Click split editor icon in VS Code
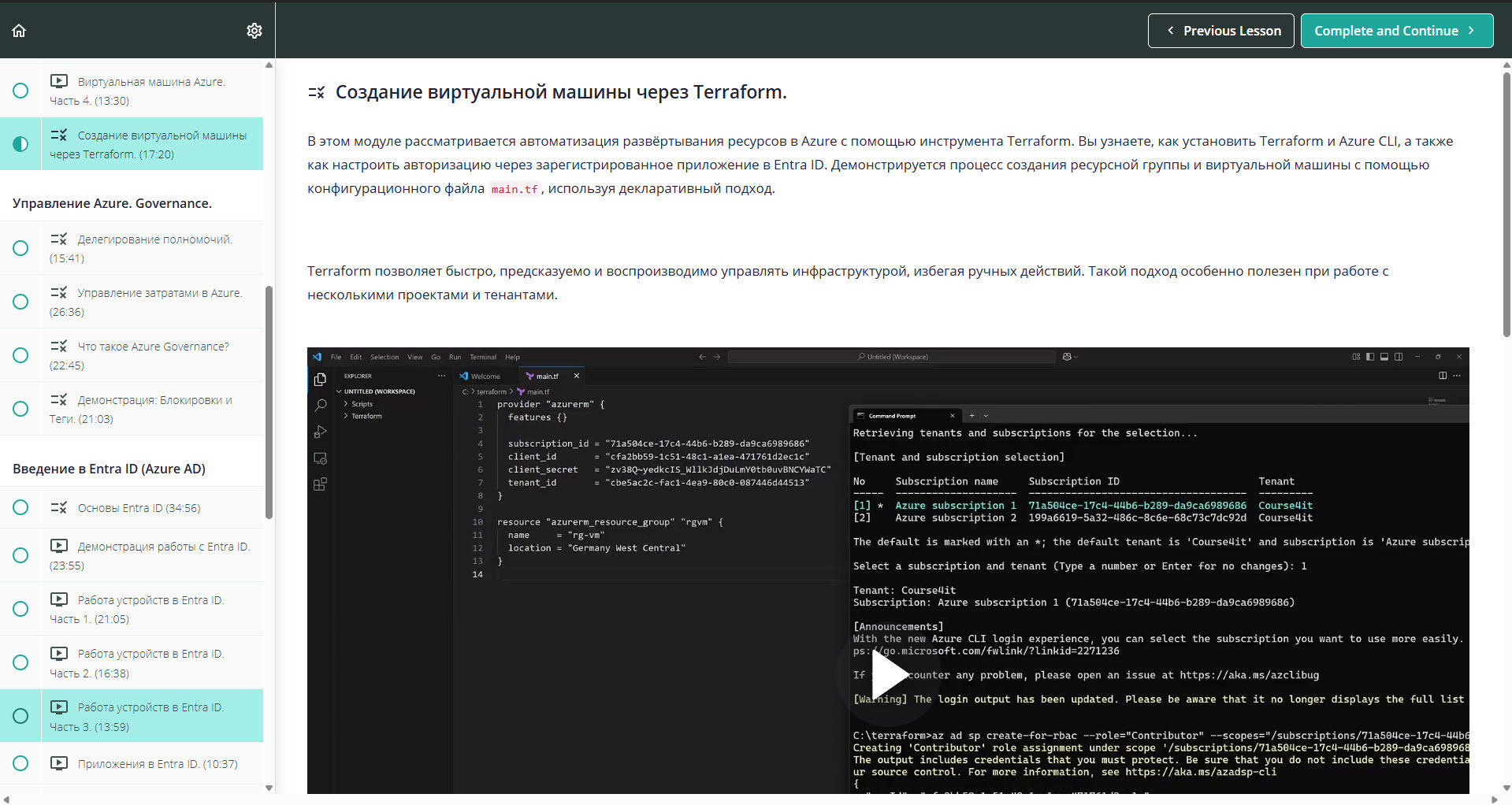Image resolution: width=1512 pixels, height=805 pixels. (1443, 376)
